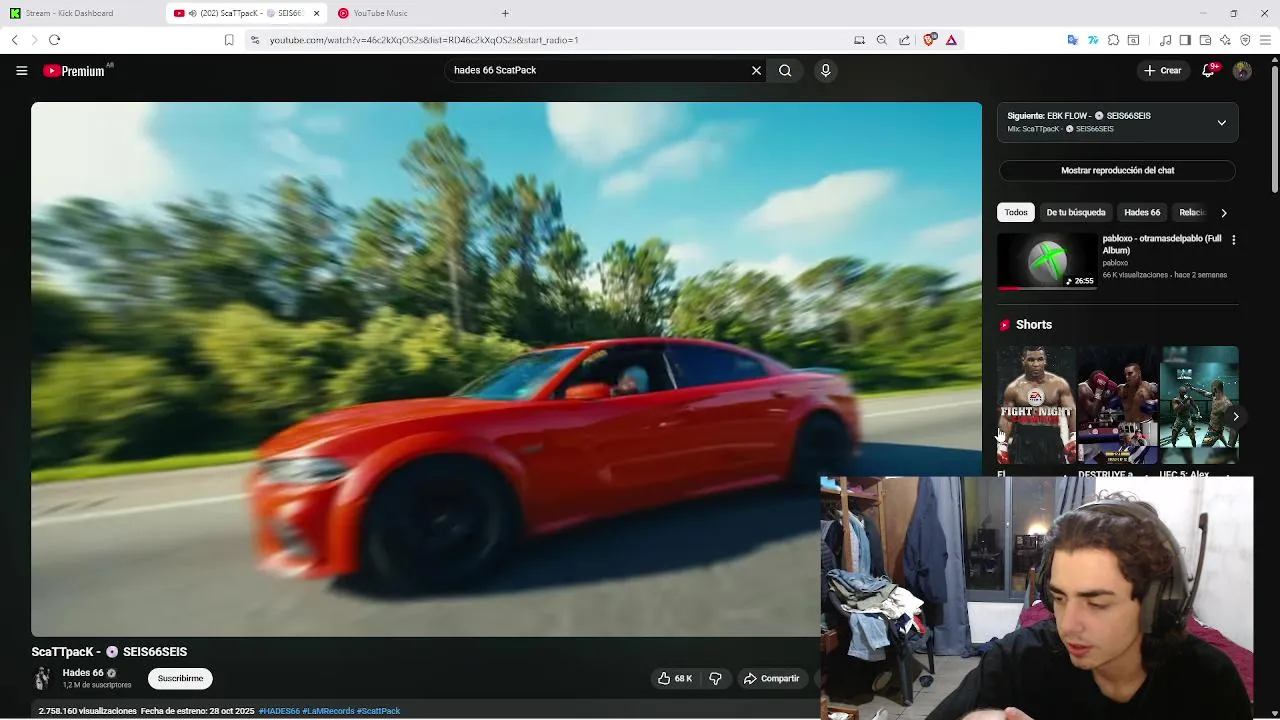The width and height of the screenshot is (1280, 720).
Task: Open the #LaMRecords hashtag link
Action: pyautogui.click(x=328, y=711)
